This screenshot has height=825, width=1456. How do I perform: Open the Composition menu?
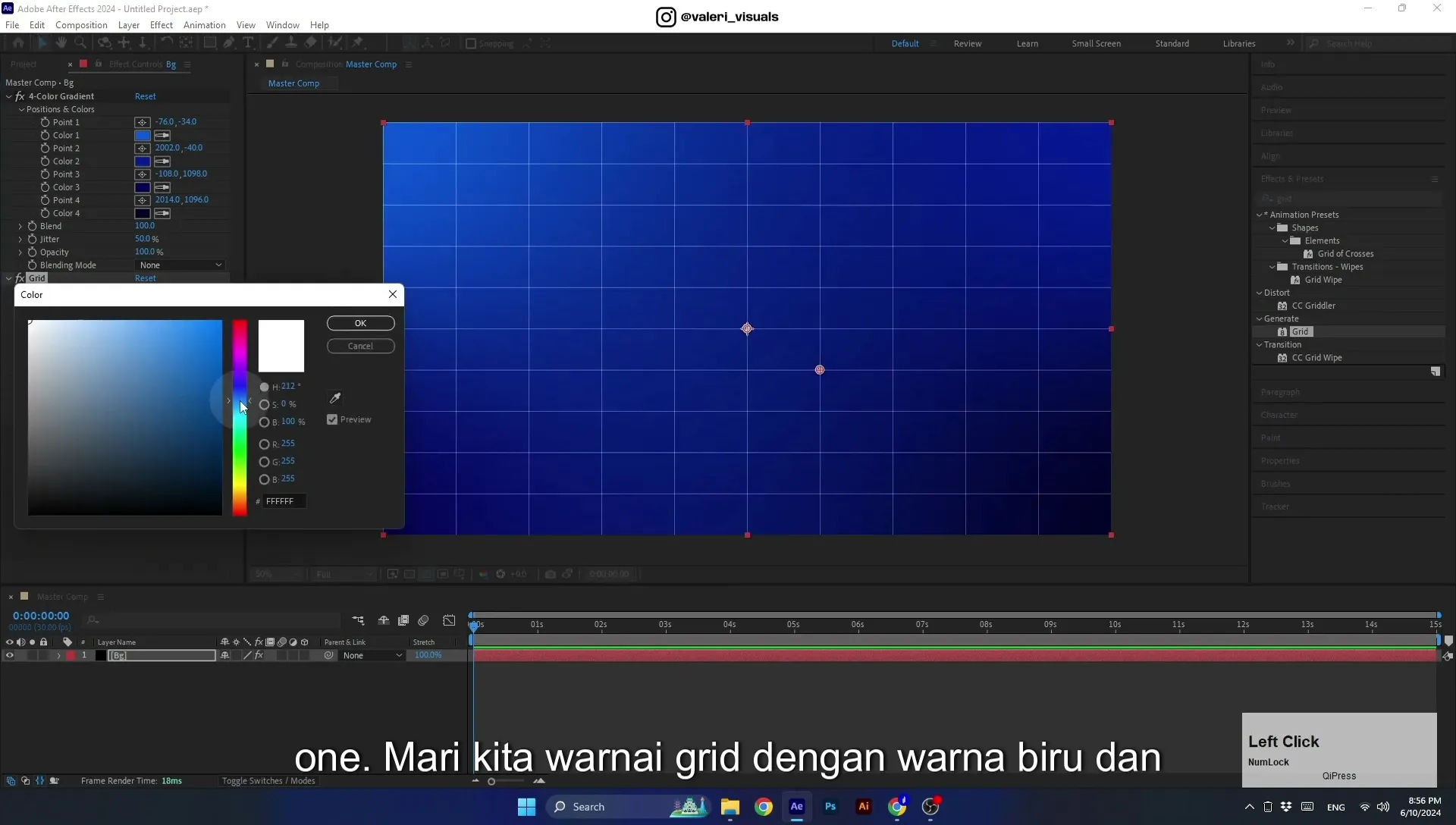pyautogui.click(x=81, y=25)
